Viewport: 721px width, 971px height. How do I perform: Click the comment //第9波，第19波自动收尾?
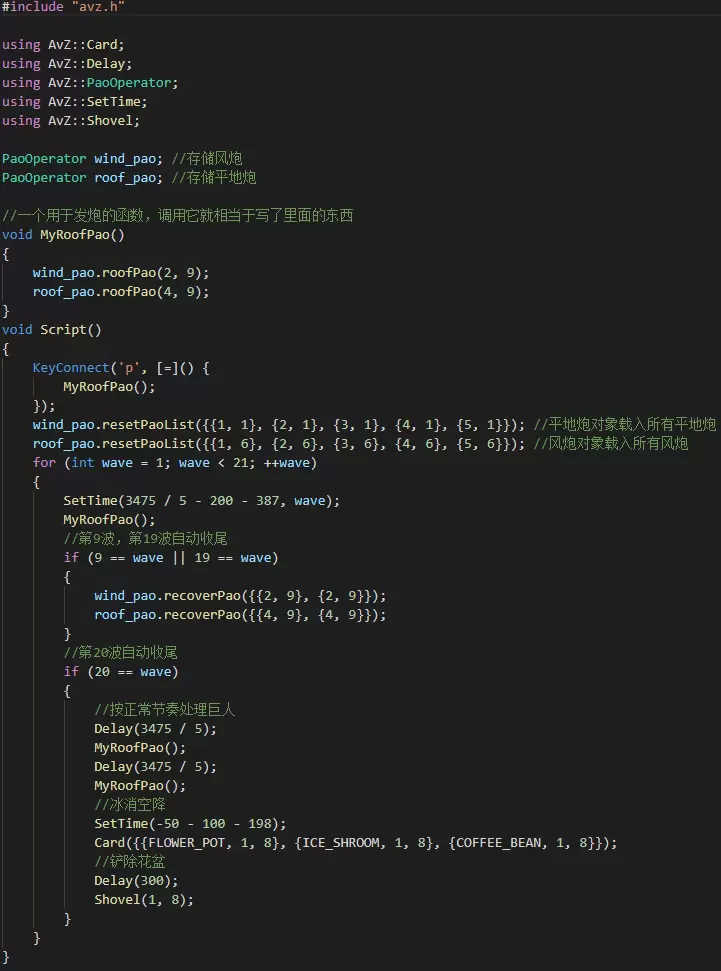click(x=145, y=538)
